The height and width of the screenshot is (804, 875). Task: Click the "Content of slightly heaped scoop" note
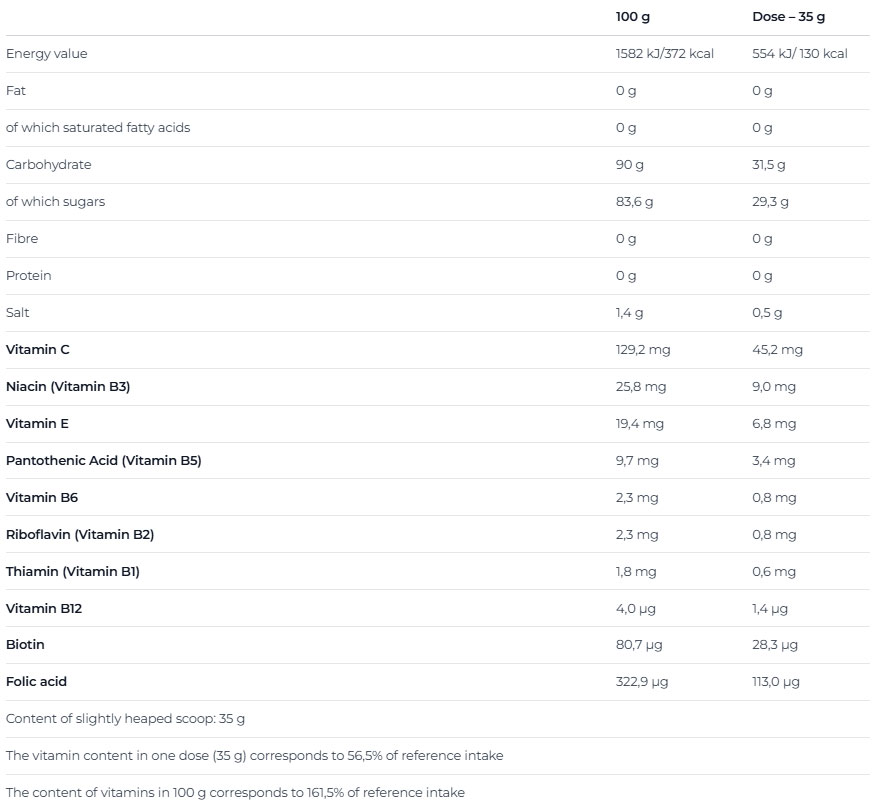coord(125,719)
